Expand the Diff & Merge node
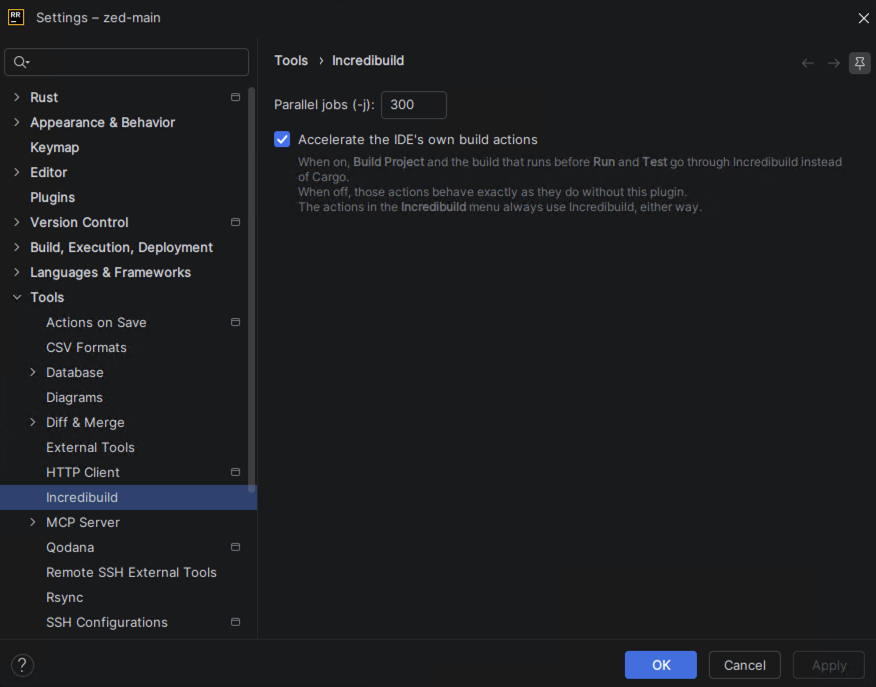Viewport: 876px width, 687px height. 33,422
